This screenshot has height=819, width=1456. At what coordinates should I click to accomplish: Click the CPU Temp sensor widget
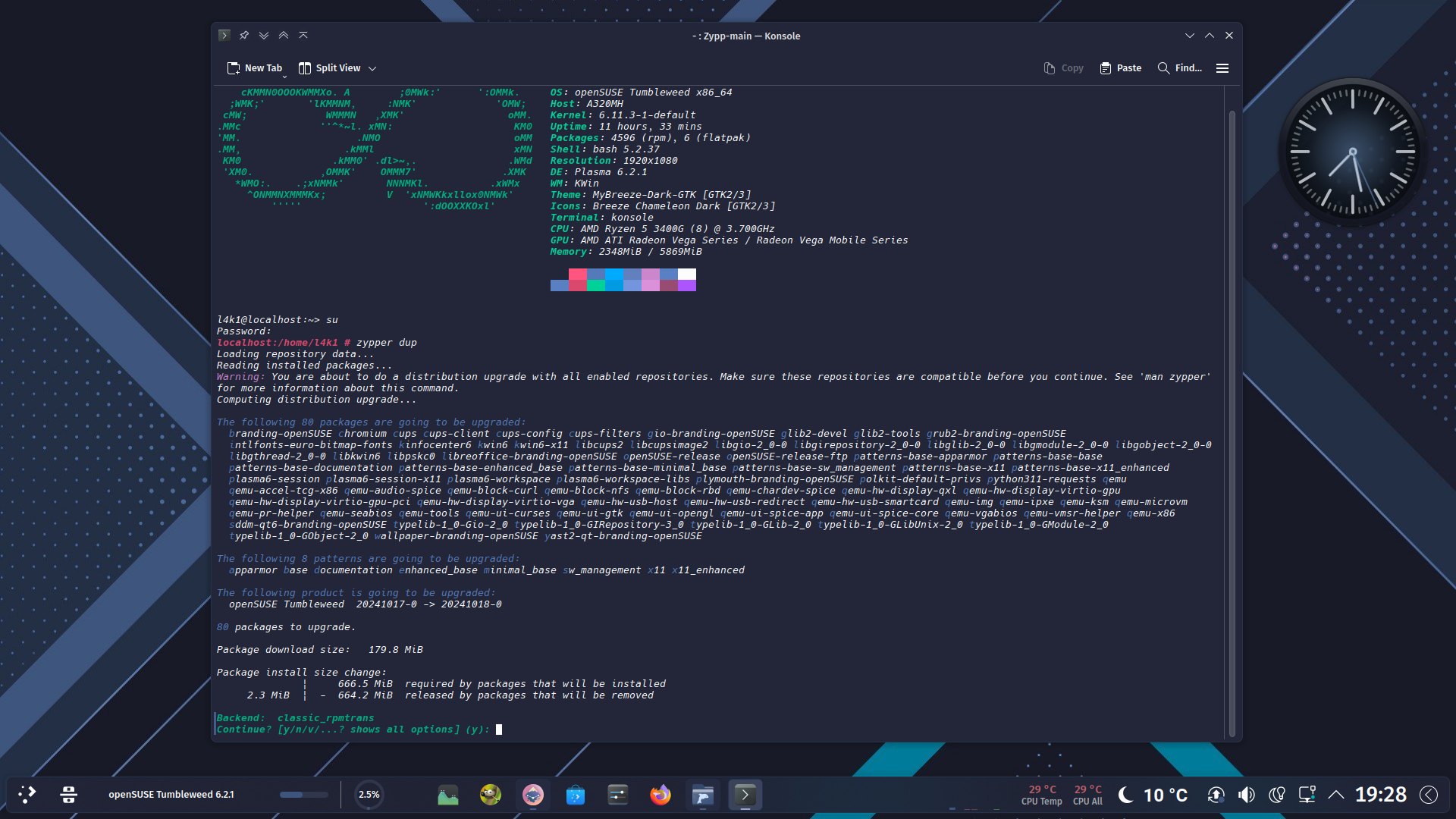click(x=1042, y=795)
